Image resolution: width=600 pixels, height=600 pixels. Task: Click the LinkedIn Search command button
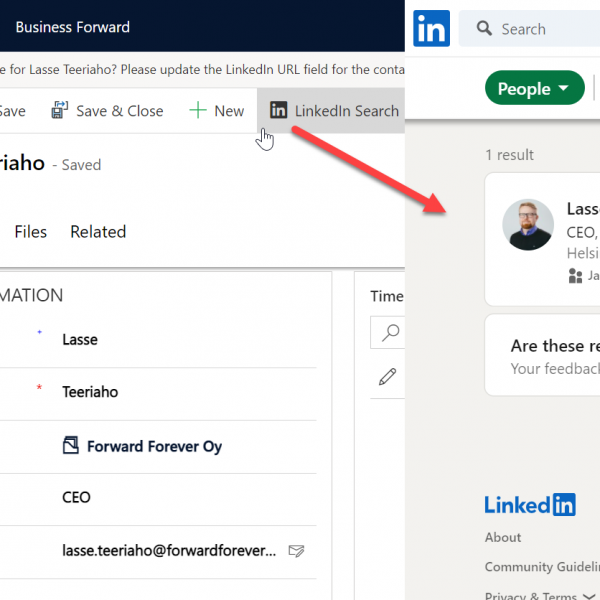tap(331, 111)
